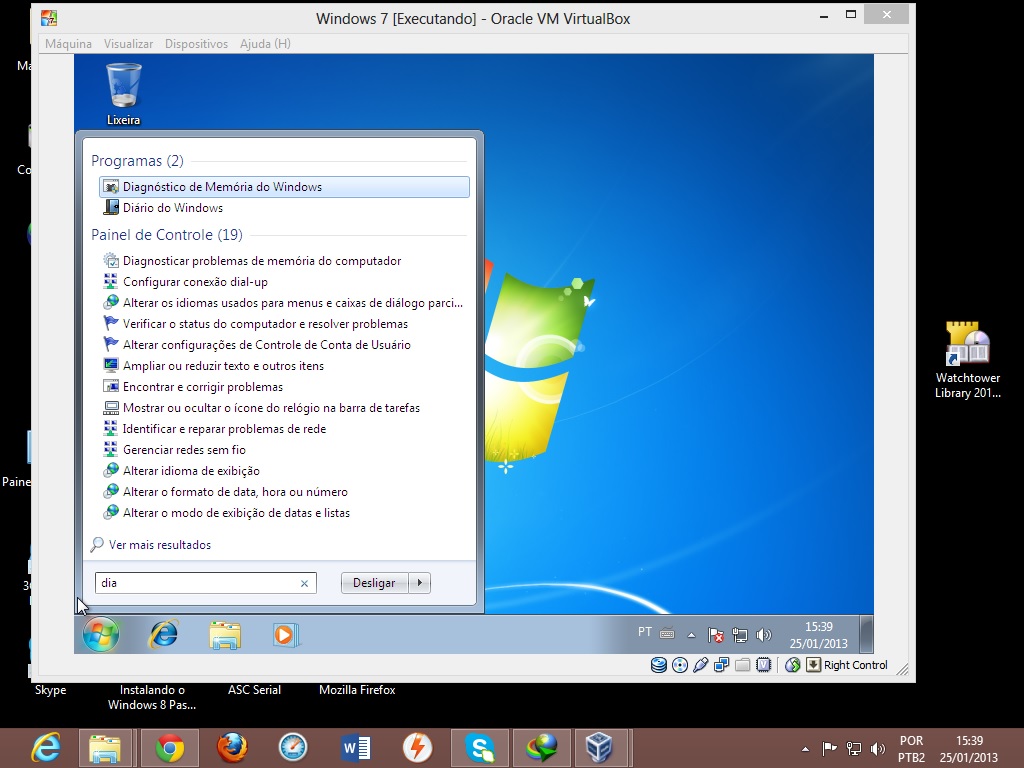
Task: Show hidden icons arrow in host system tray
Action: (805, 749)
